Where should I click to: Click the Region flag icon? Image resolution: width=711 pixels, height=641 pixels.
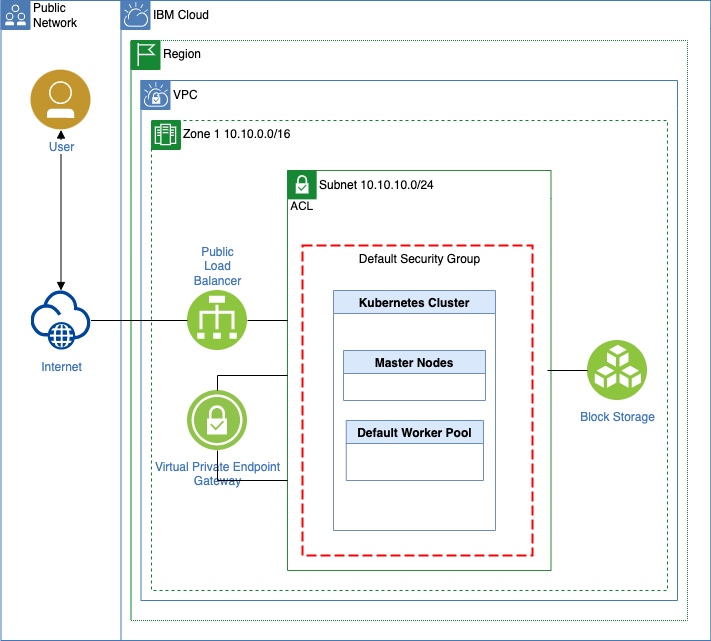point(146,55)
